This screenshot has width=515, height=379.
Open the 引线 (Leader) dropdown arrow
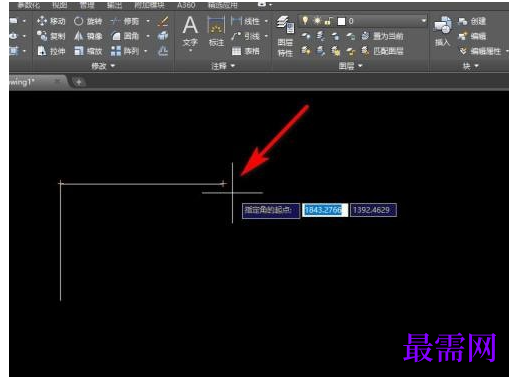point(266,36)
